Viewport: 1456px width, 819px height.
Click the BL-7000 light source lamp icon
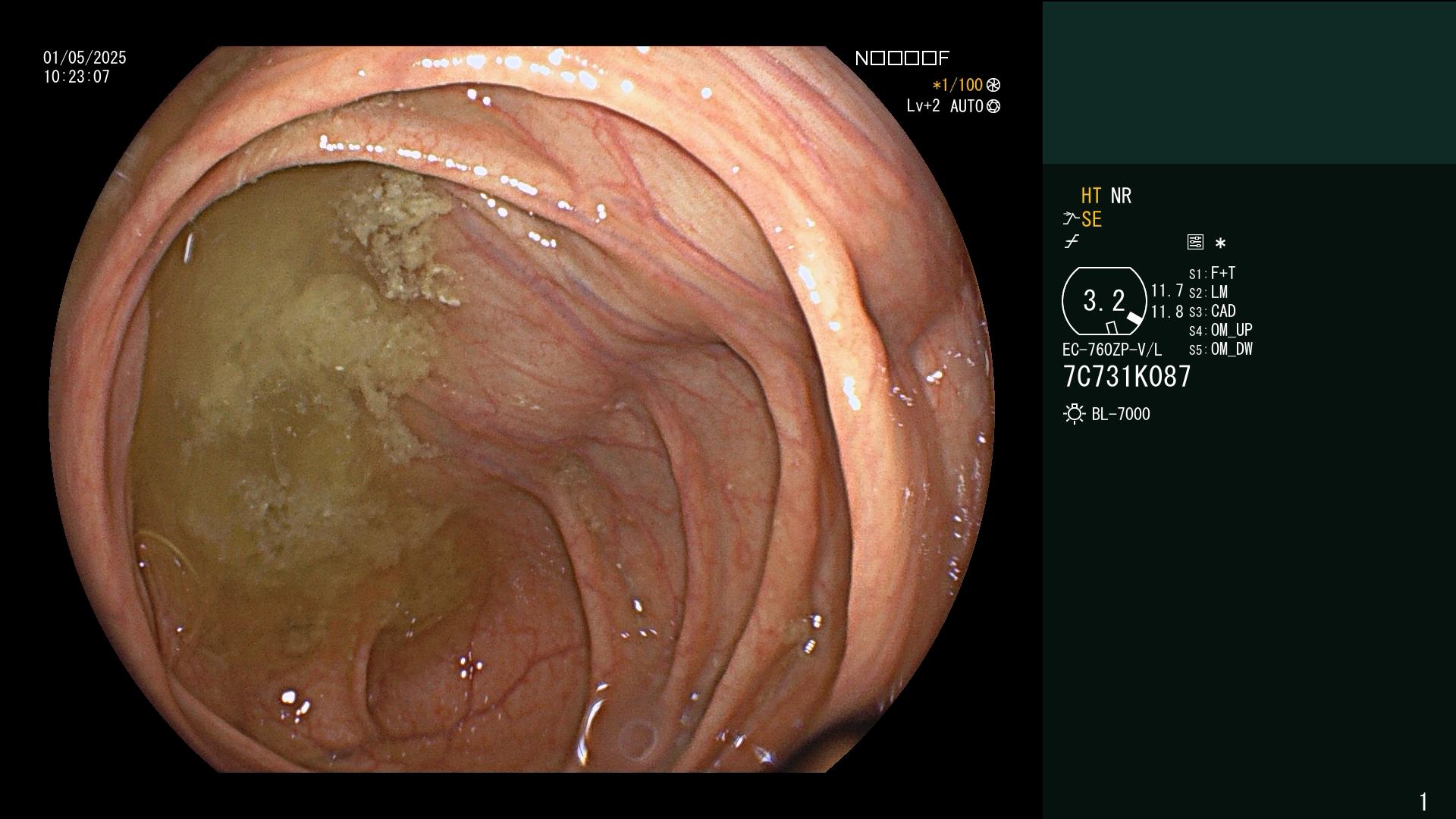point(1075,414)
